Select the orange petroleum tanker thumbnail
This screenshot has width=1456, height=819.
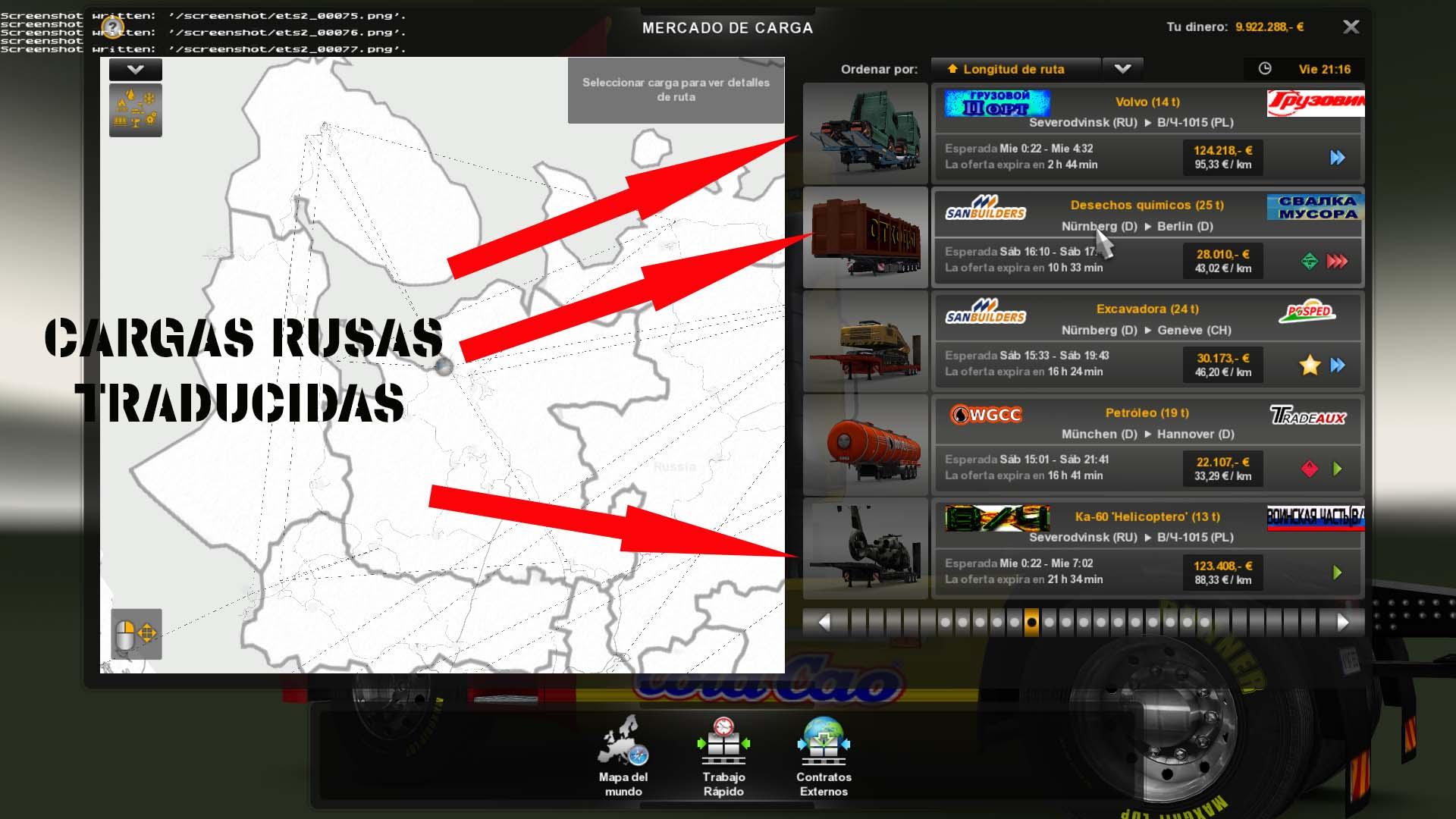click(x=865, y=446)
